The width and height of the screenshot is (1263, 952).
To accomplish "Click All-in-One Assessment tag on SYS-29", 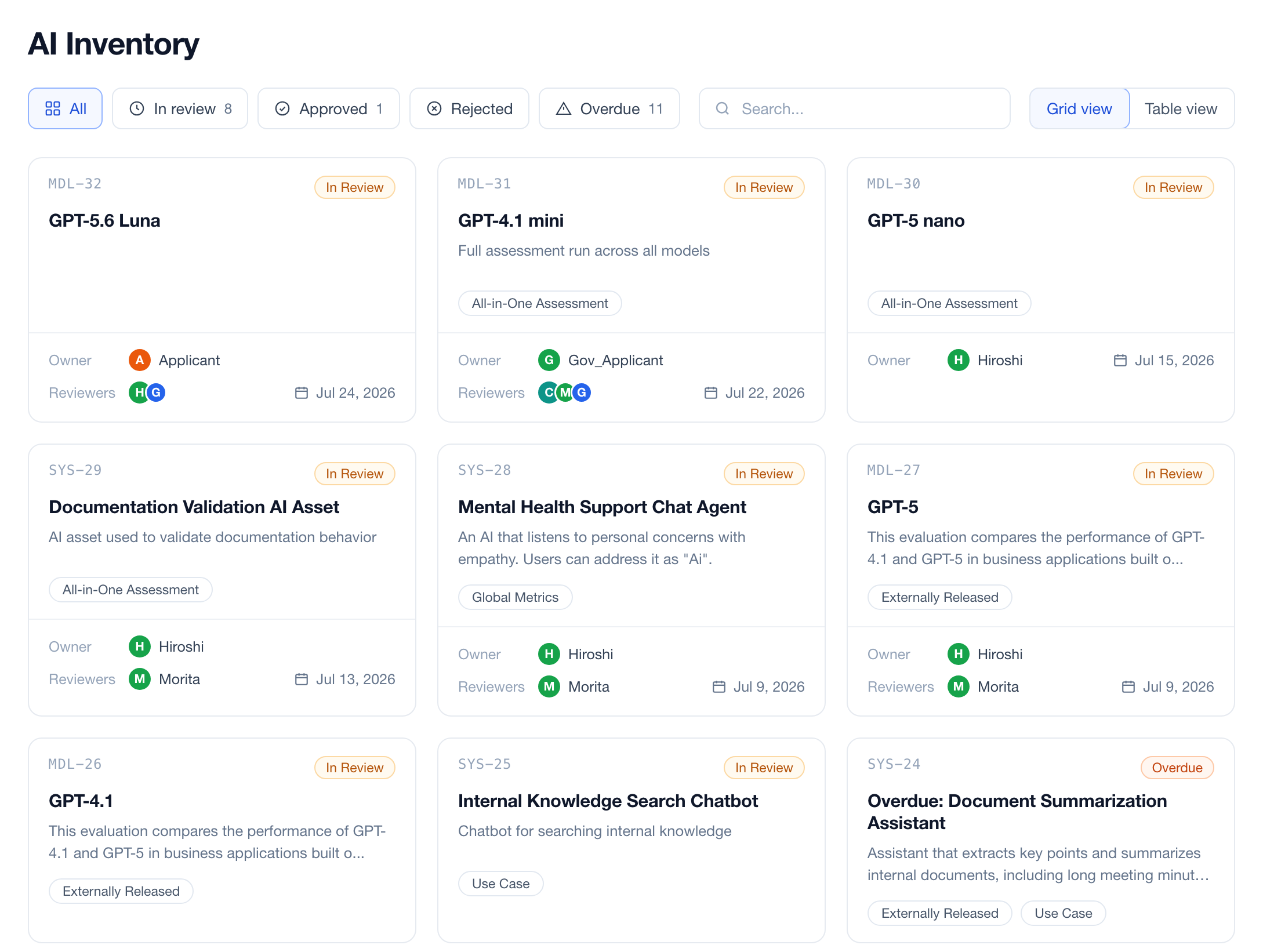I will point(130,590).
